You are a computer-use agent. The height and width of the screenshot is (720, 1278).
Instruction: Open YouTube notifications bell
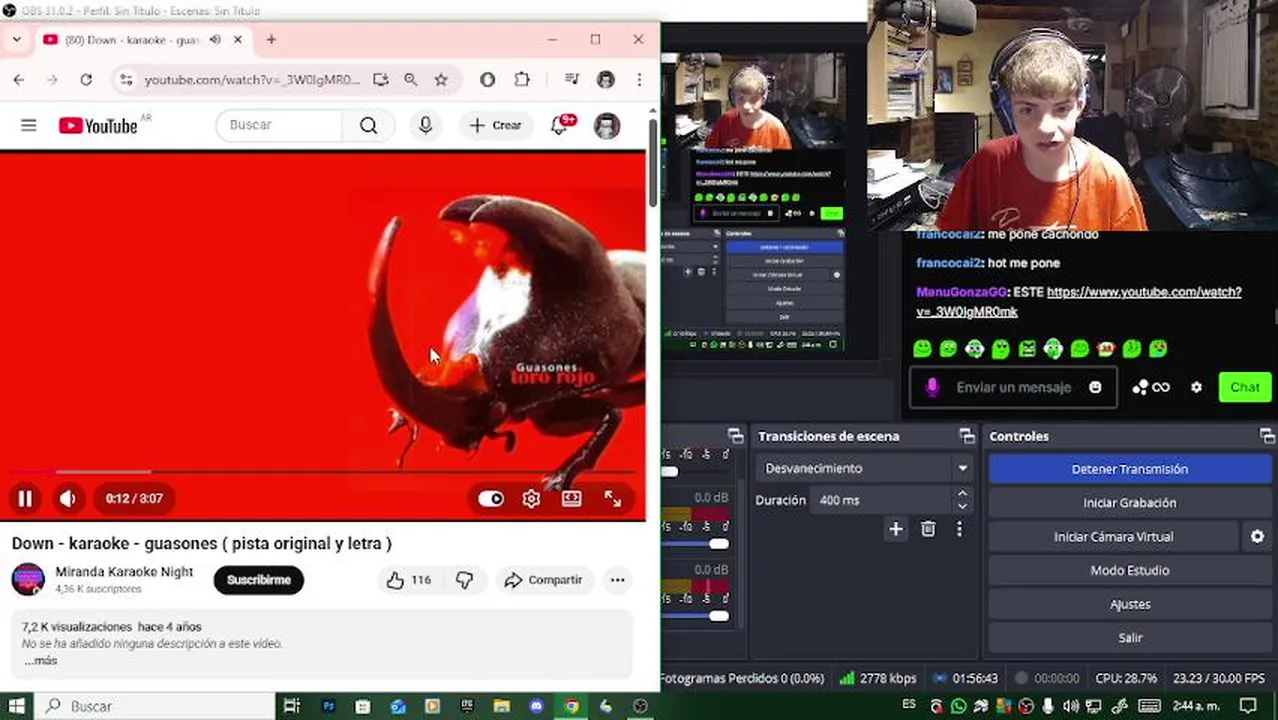(x=560, y=125)
